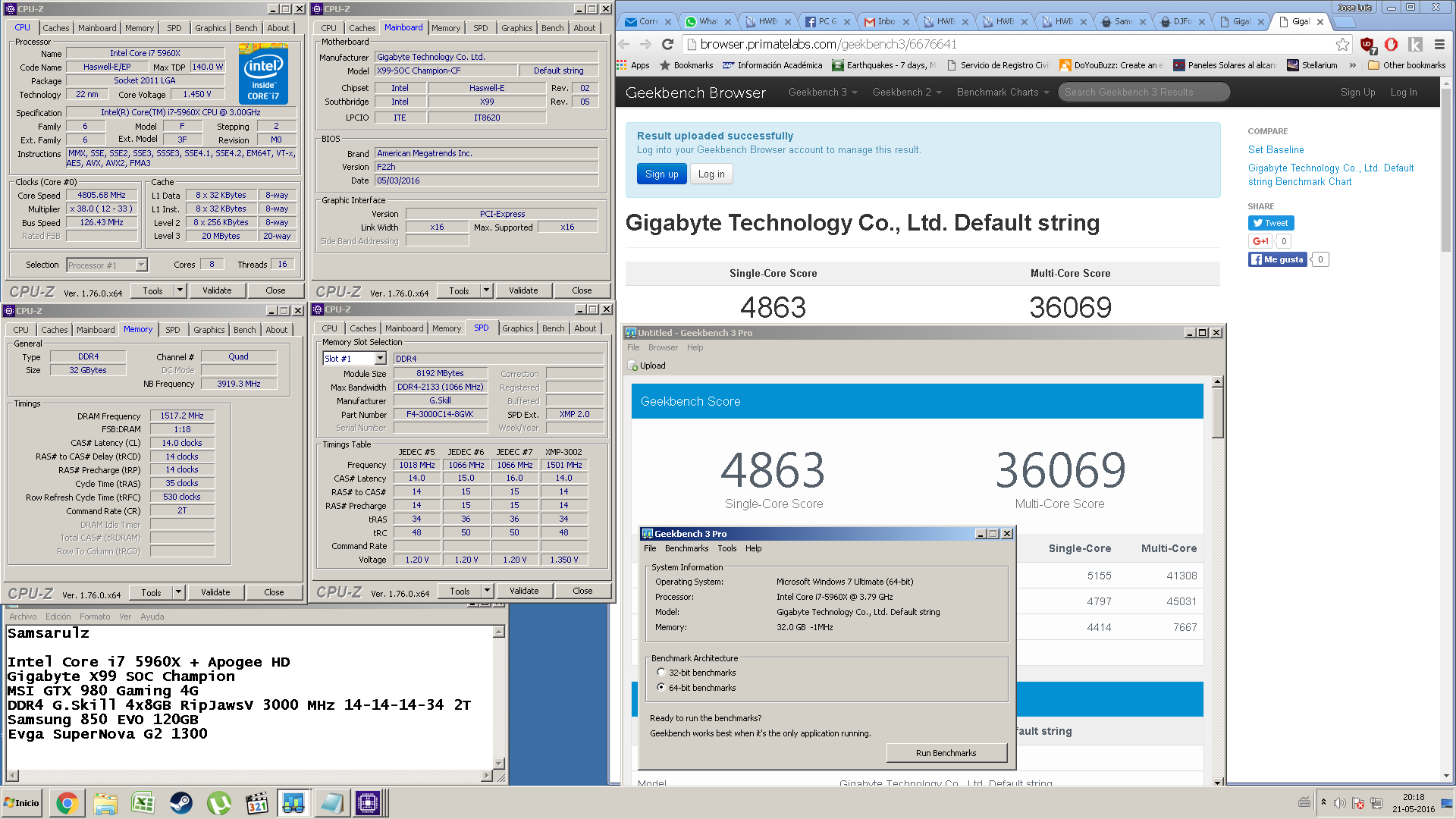Click Sign Up in Geekbench nav bar

pyautogui.click(x=1357, y=93)
